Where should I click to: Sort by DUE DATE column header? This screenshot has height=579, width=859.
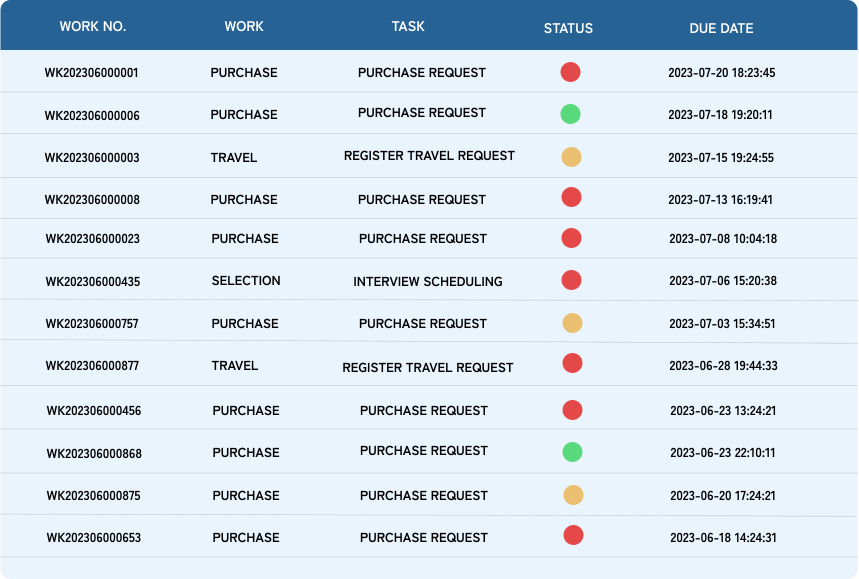(721, 28)
